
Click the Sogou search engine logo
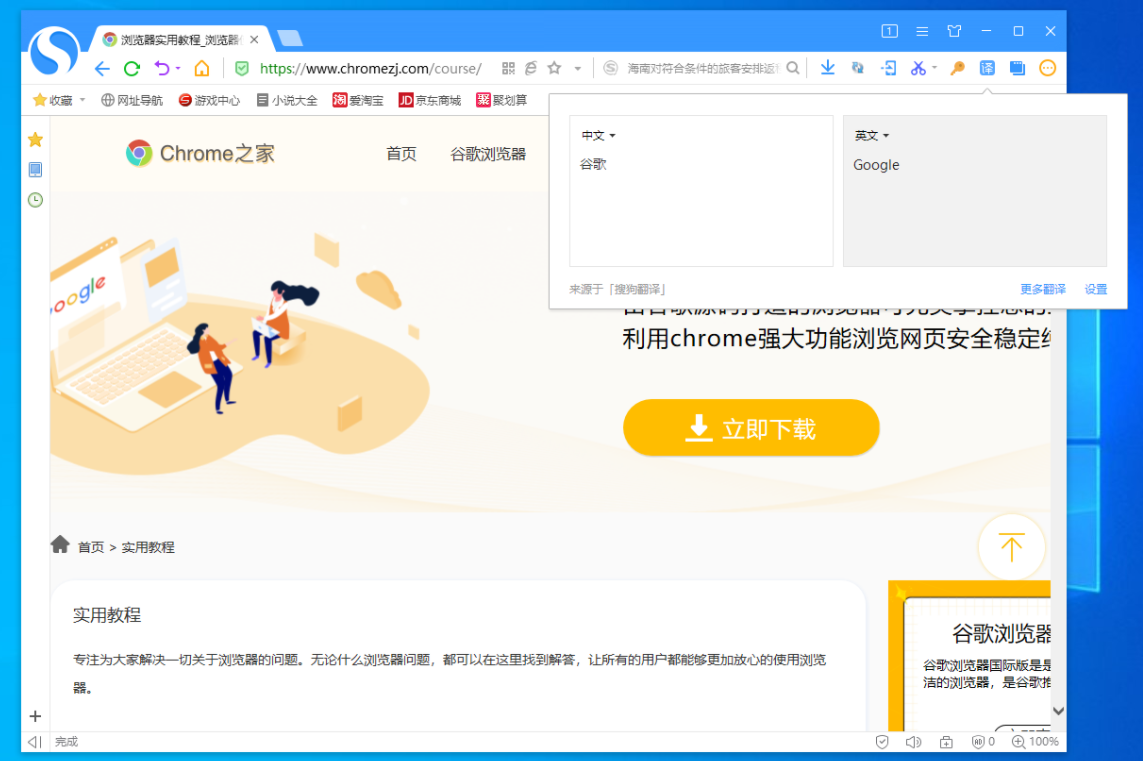(x=611, y=69)
